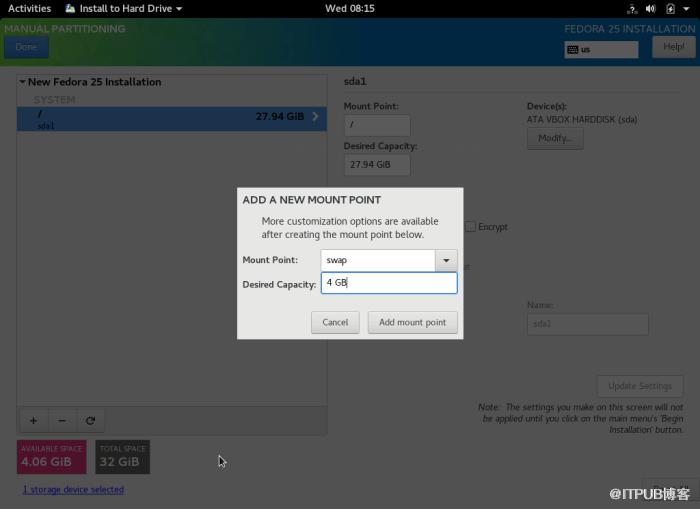
Task: Click the SYSTEM section label
Action: pos(54,100)
